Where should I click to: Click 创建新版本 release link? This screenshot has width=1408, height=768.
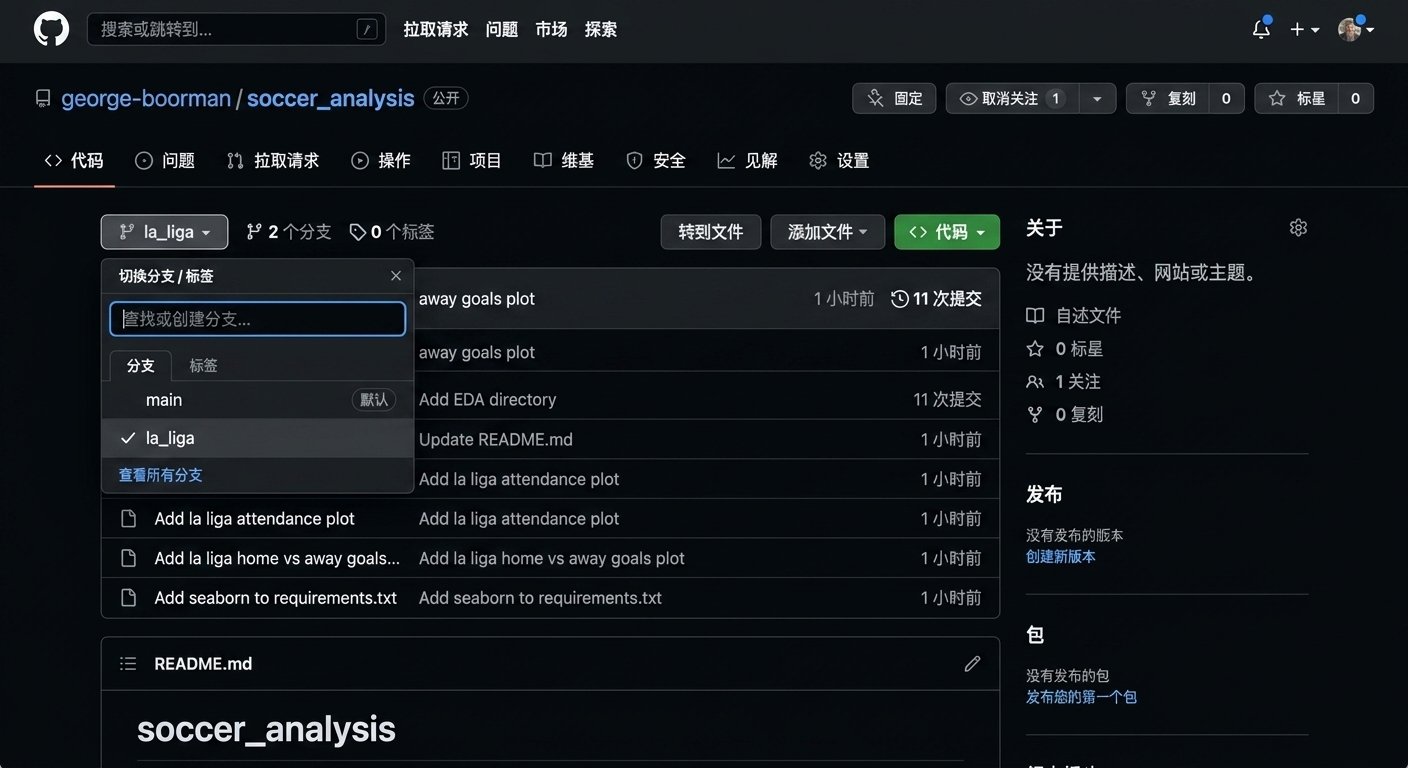tap(1061, 556)
